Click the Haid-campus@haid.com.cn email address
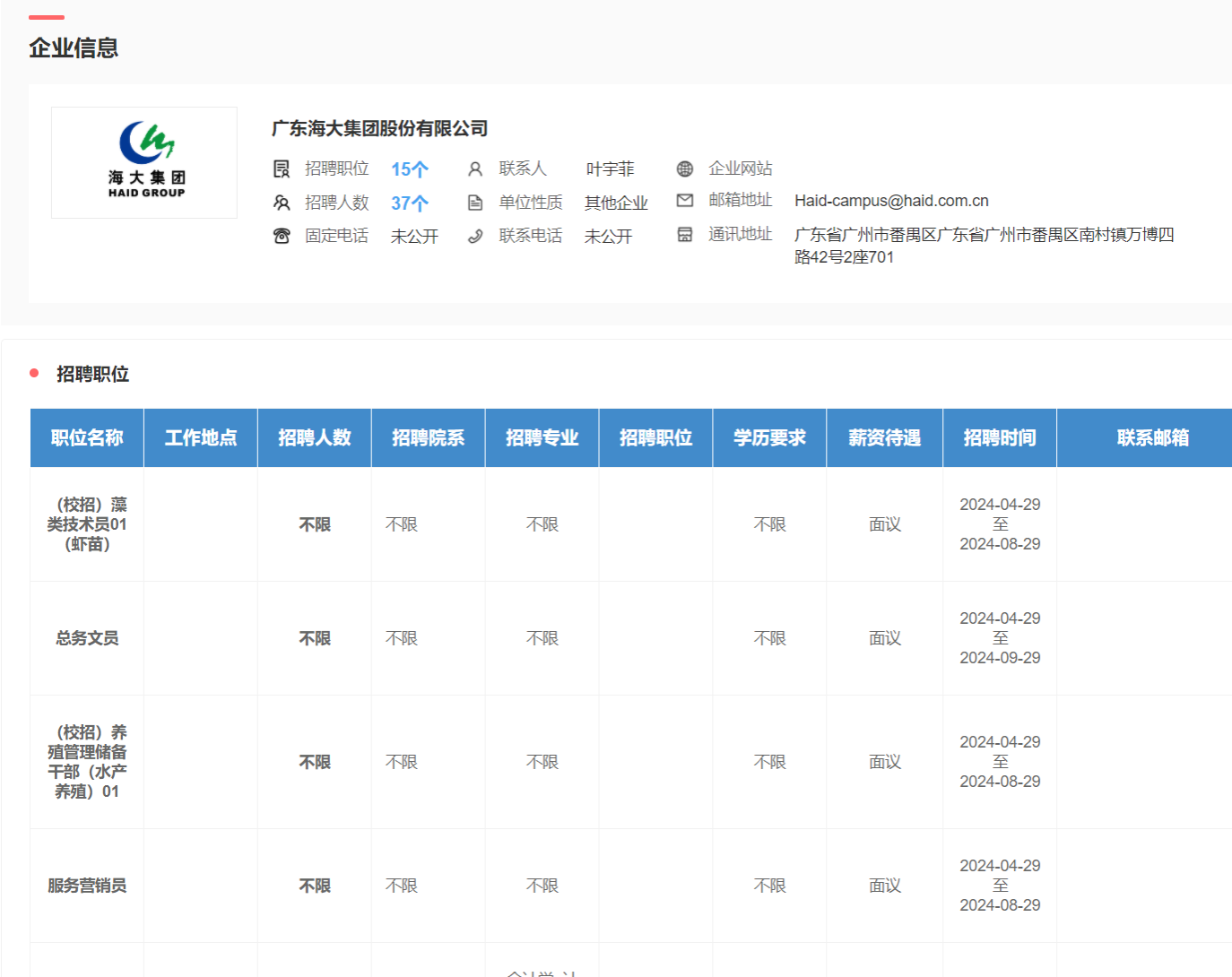 (891, 201)
